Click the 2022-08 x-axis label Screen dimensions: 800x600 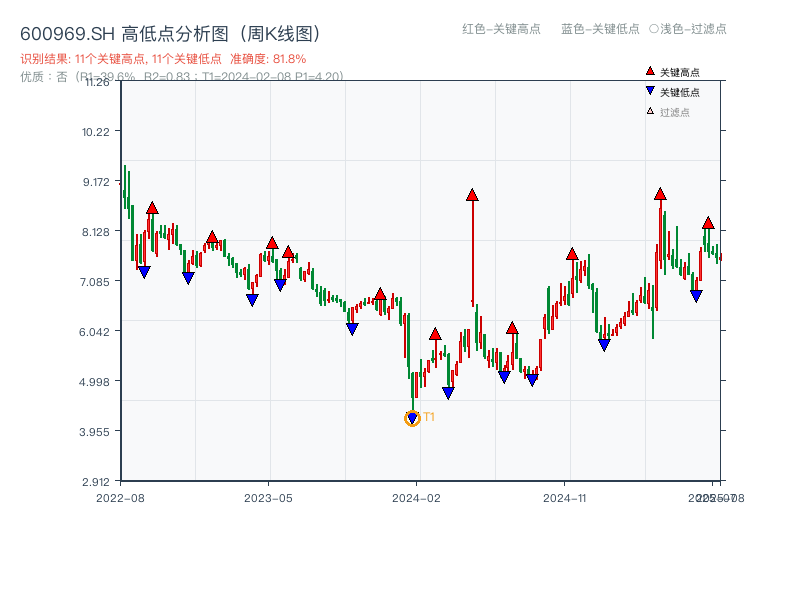(120, 498)
